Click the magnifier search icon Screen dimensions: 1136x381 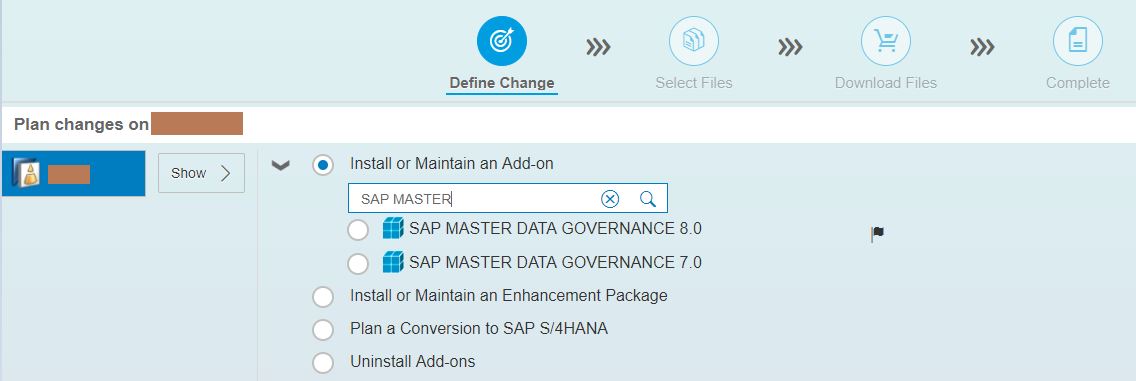(648, 199)
